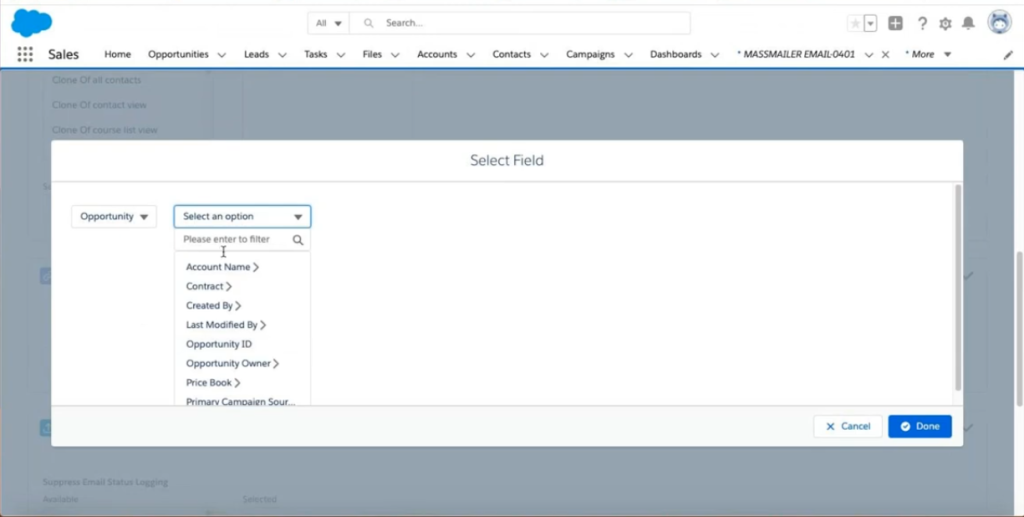Screen dimensions: 1024x517
Task: Open the Opportunity object dropdown
Action: click(114, 216)
